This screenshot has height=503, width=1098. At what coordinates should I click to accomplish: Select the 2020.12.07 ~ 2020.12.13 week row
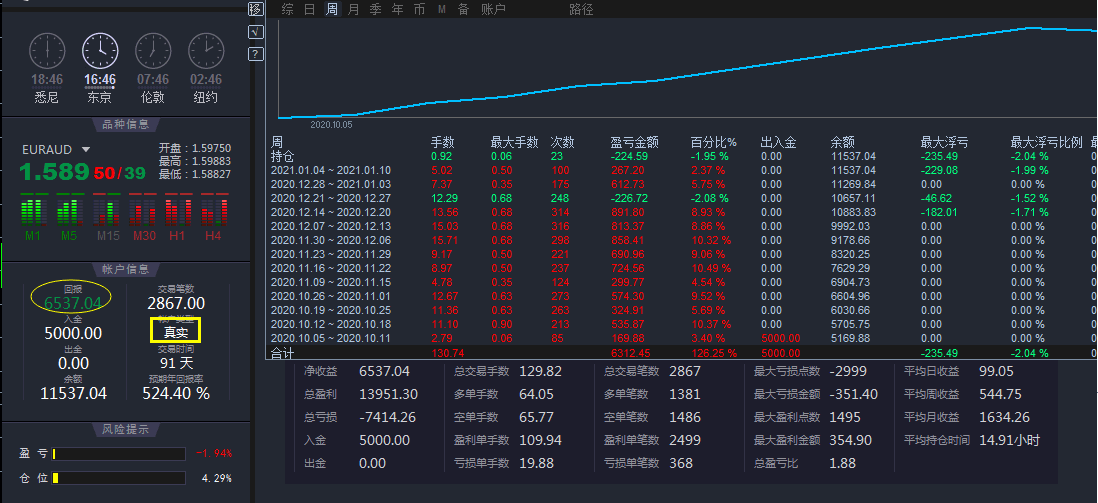pos(683,226)
